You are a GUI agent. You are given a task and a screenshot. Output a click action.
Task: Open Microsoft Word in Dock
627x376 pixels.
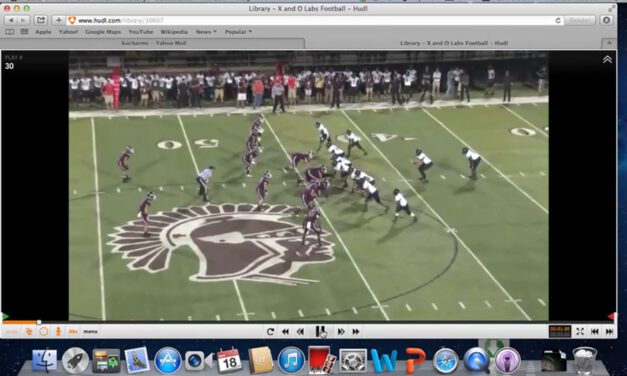[x=384, y=361]
